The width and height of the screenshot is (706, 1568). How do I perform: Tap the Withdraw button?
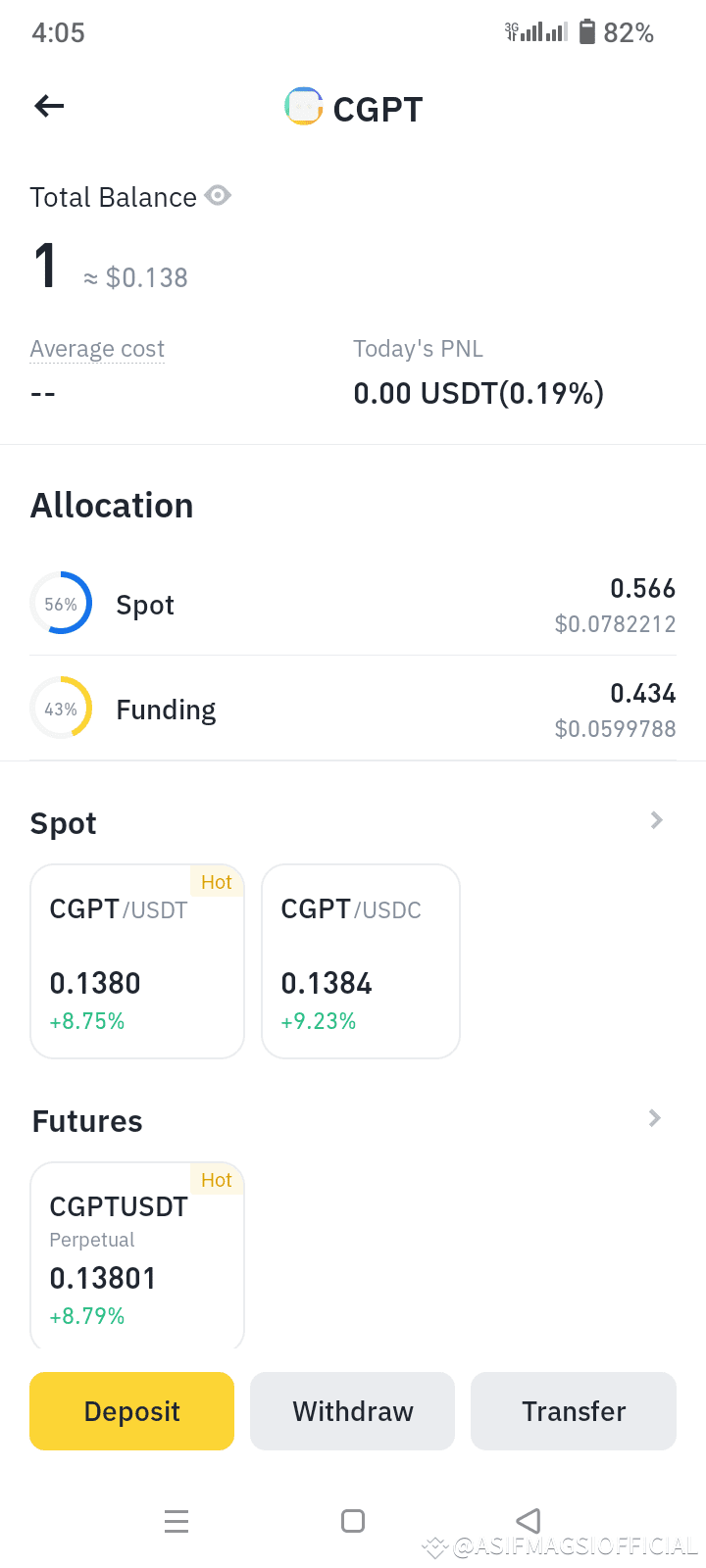pos(353,1411)
